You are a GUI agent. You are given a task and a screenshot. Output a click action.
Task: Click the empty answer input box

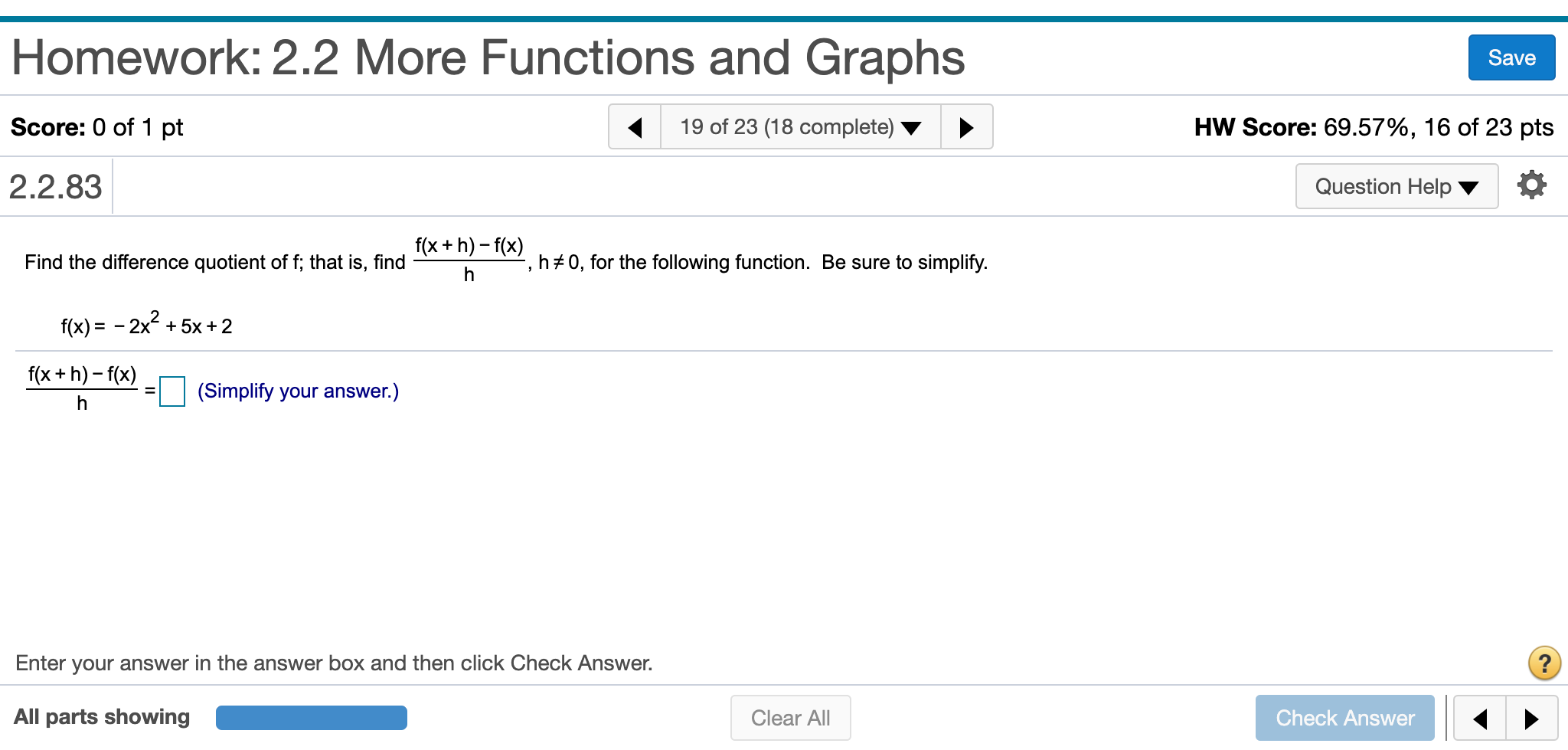(171, 392)
